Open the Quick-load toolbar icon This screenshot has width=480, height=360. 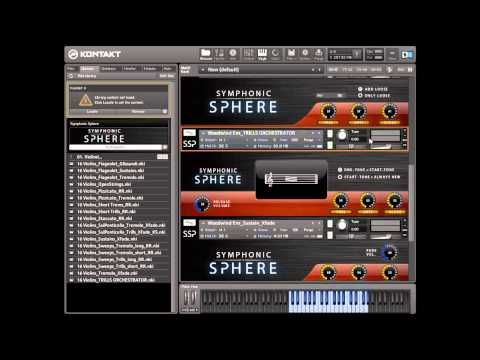click(x=275, y=54)
